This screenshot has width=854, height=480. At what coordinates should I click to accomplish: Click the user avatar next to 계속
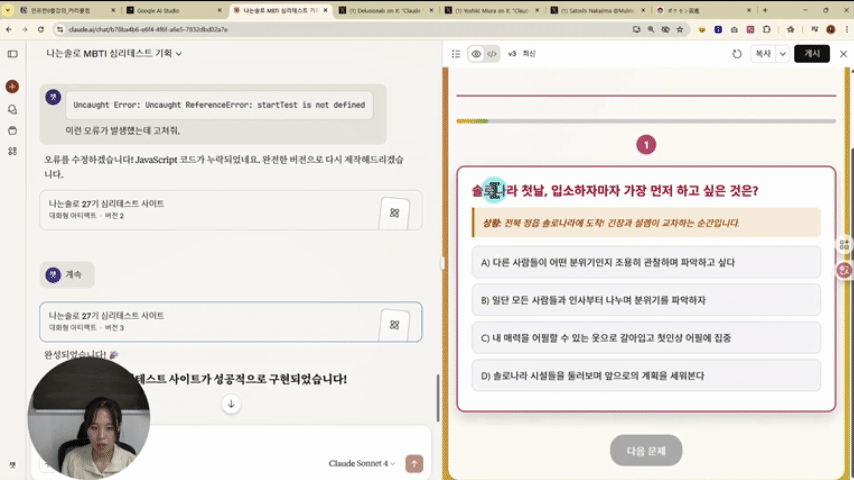pyautogui.click(x=53, y=275)
